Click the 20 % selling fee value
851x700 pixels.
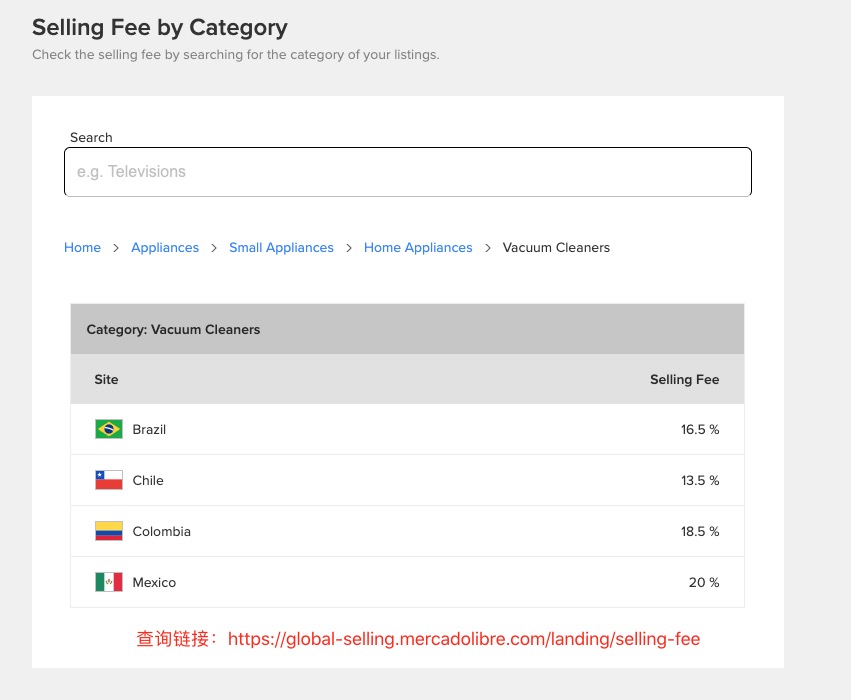click(x=704, y=582)
